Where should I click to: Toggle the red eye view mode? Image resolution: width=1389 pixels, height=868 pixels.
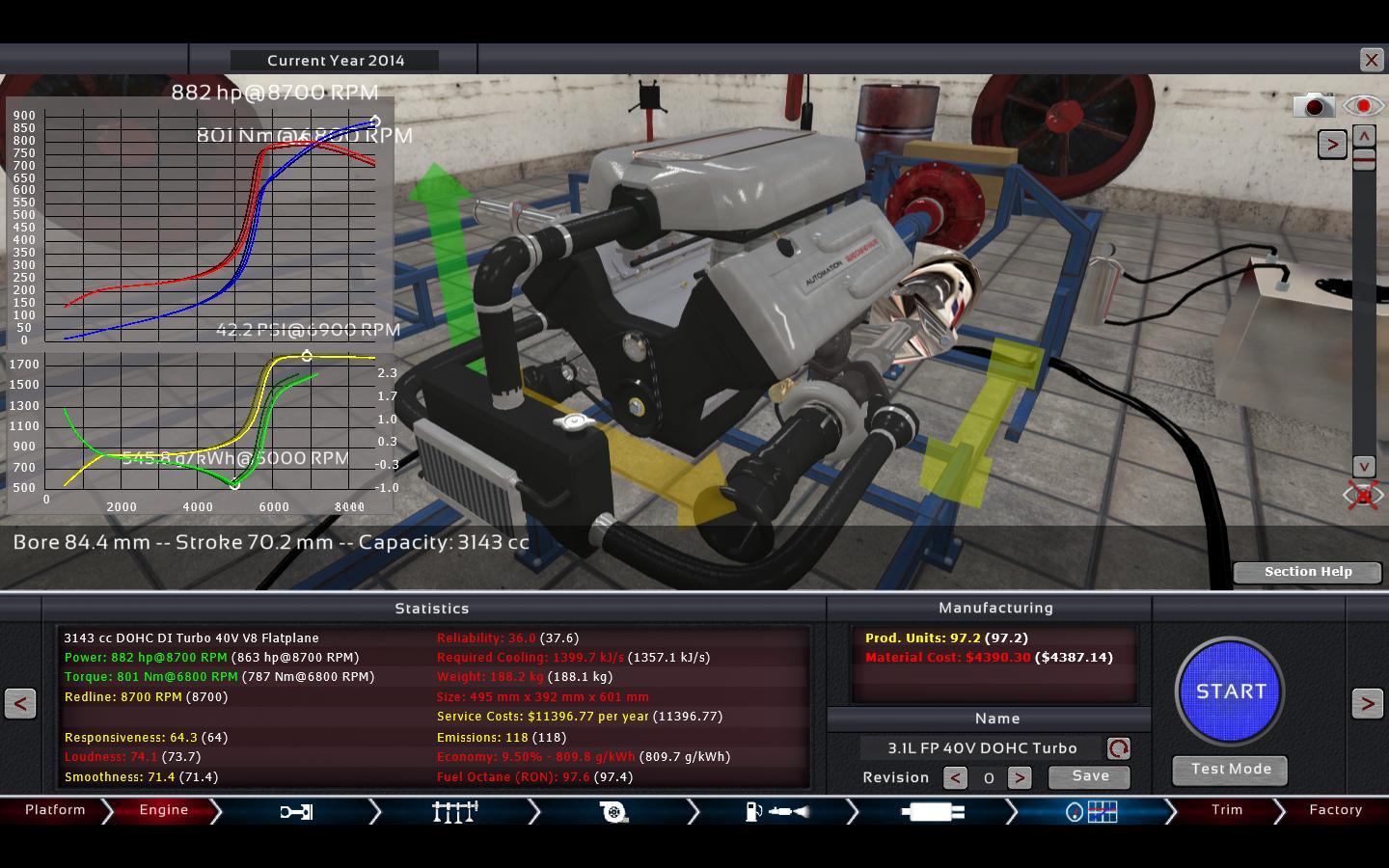click(x=1363, y=105)
